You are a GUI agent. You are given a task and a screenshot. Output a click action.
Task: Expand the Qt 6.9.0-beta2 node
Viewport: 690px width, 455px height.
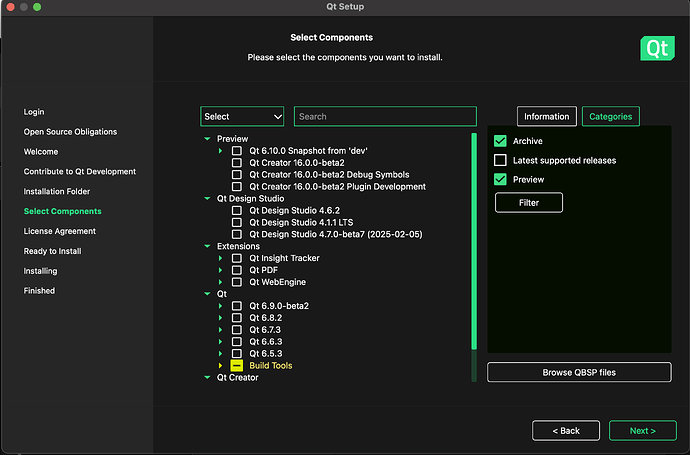click(x=220, y=305)
